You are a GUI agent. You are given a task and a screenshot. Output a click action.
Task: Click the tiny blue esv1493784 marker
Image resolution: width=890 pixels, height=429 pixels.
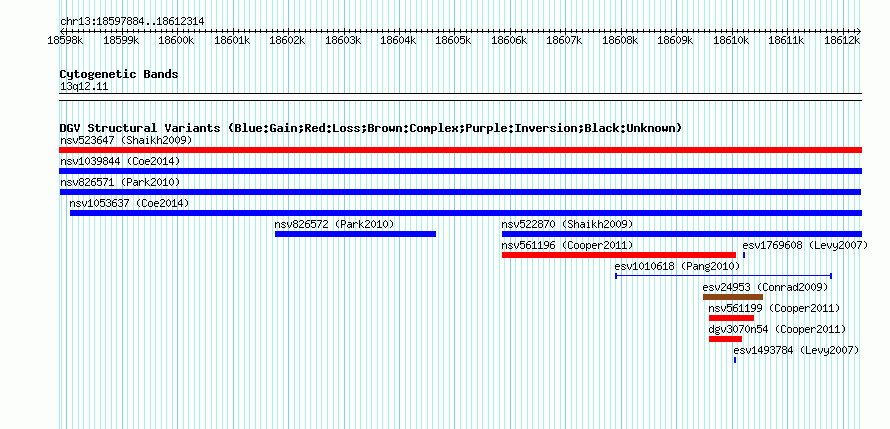click(735, 360)
